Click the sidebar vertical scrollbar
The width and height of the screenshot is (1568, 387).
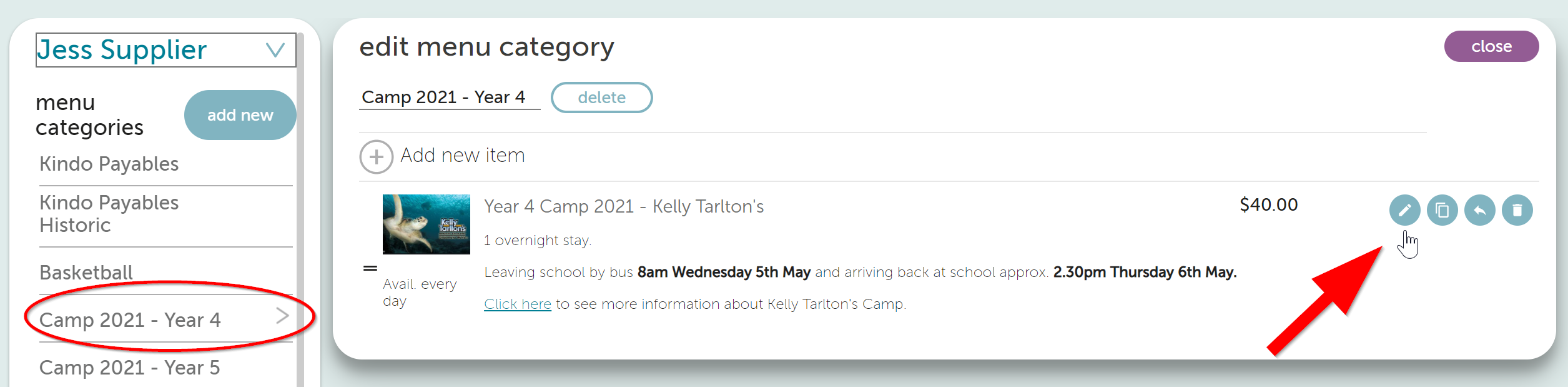300,209
